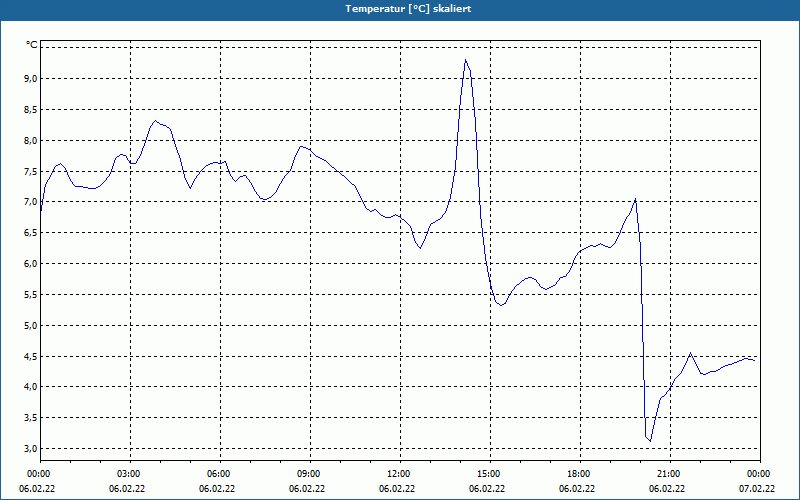Click the 4,0 y-axis value
Screen dimensions: 800x500
pos(31,387)
